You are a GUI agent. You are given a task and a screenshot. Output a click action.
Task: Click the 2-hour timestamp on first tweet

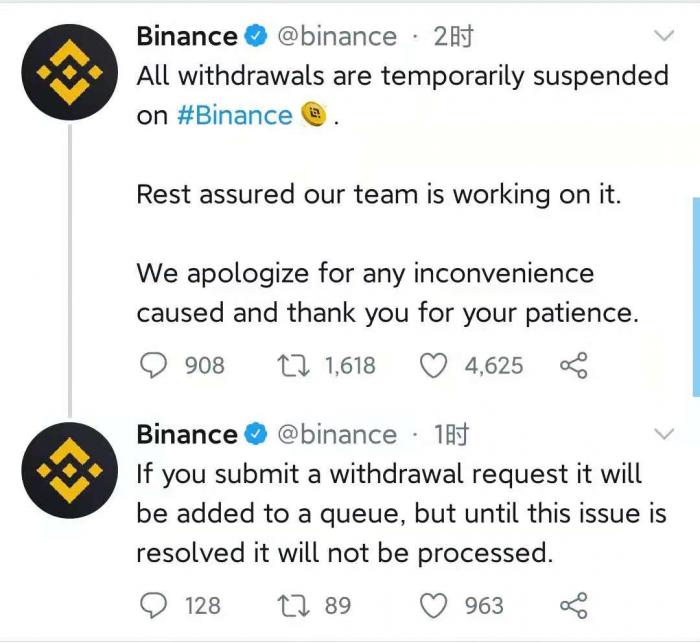click(x=453, y=37)
